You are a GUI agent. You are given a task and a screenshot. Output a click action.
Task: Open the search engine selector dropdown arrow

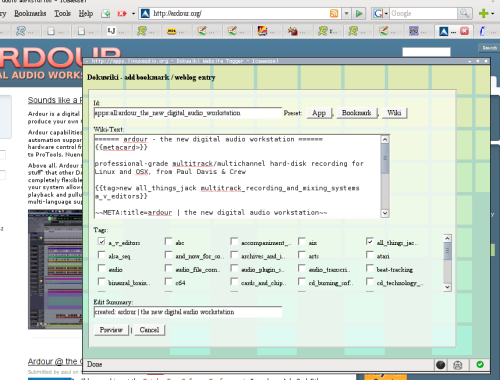coord(386,14)
